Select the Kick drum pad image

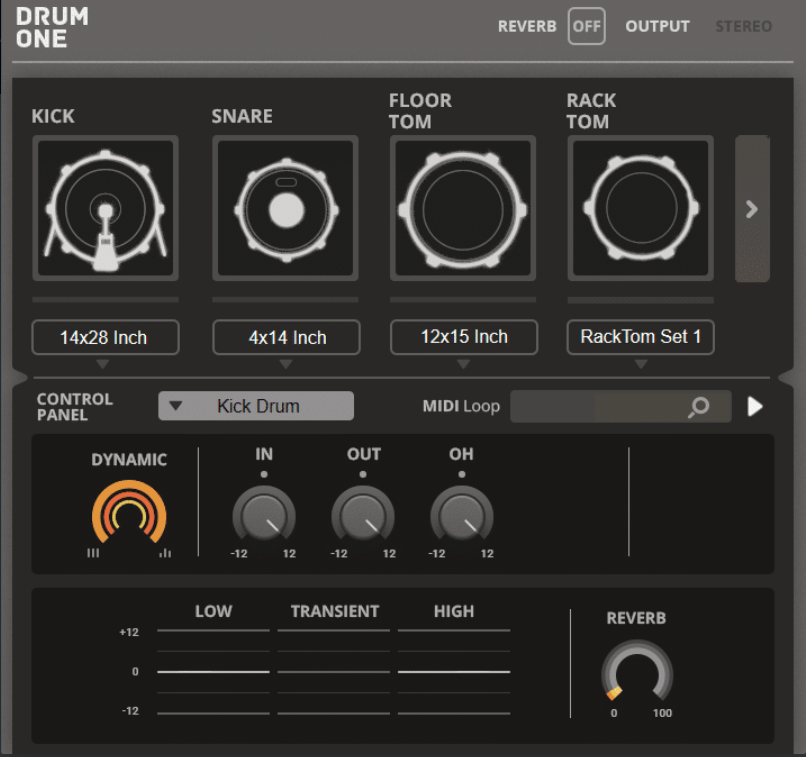click(105, 208)
